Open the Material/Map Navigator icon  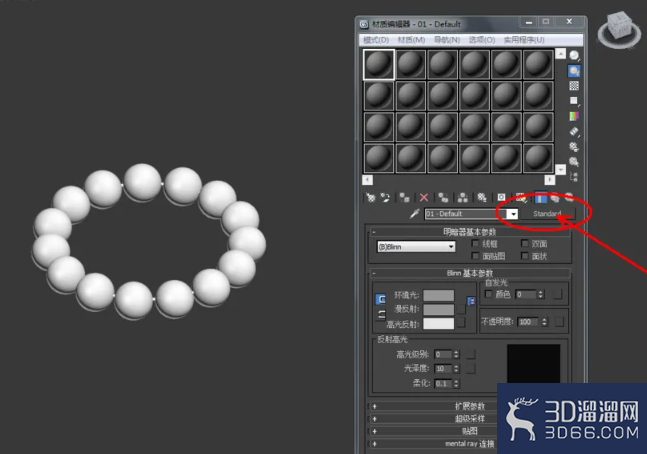(x=574, y=177)
